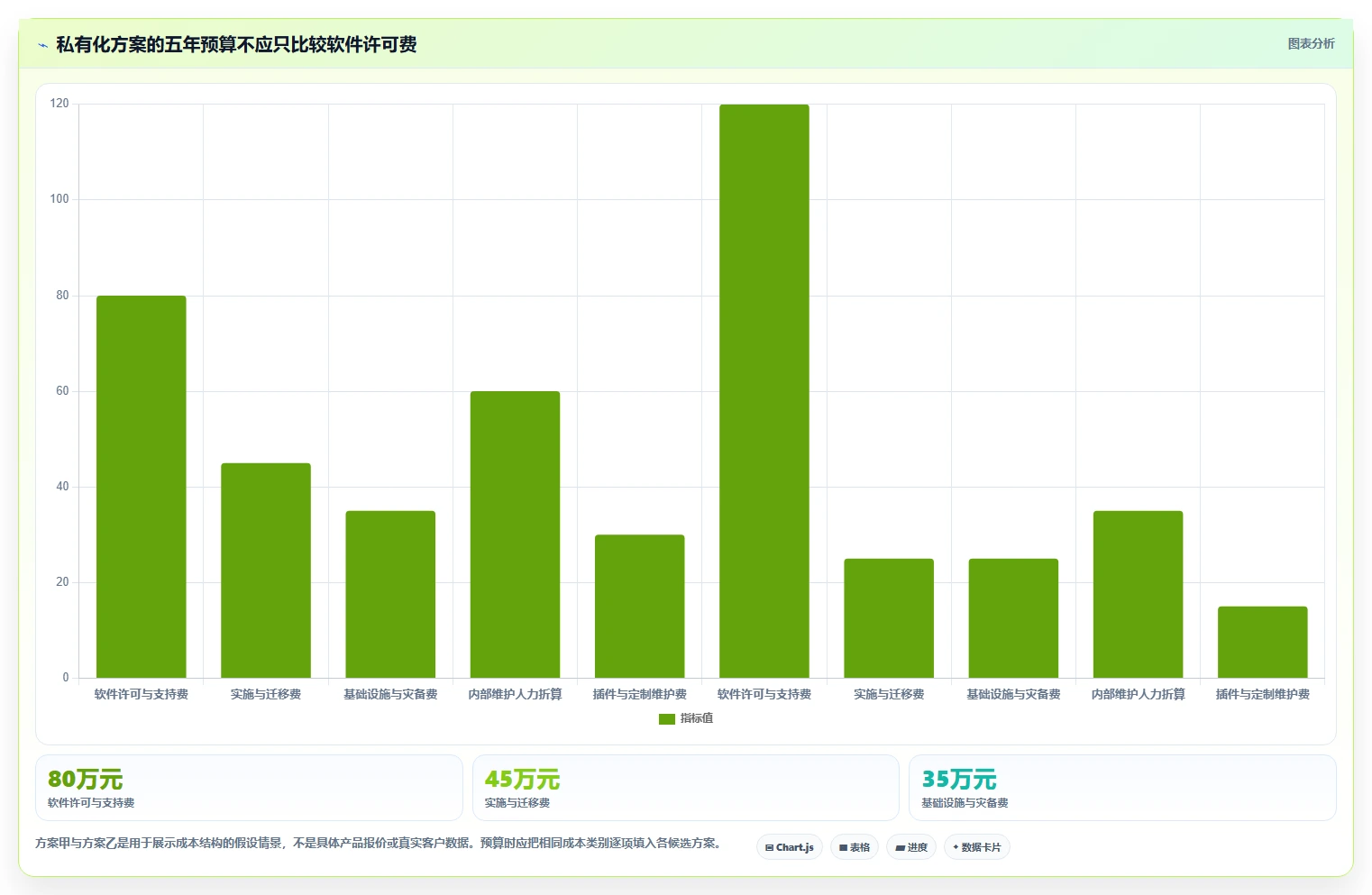Viewport: 1372px width, 895px height.
Task: Select the 图表分析 label in the header
Action: click(1311, 43)
